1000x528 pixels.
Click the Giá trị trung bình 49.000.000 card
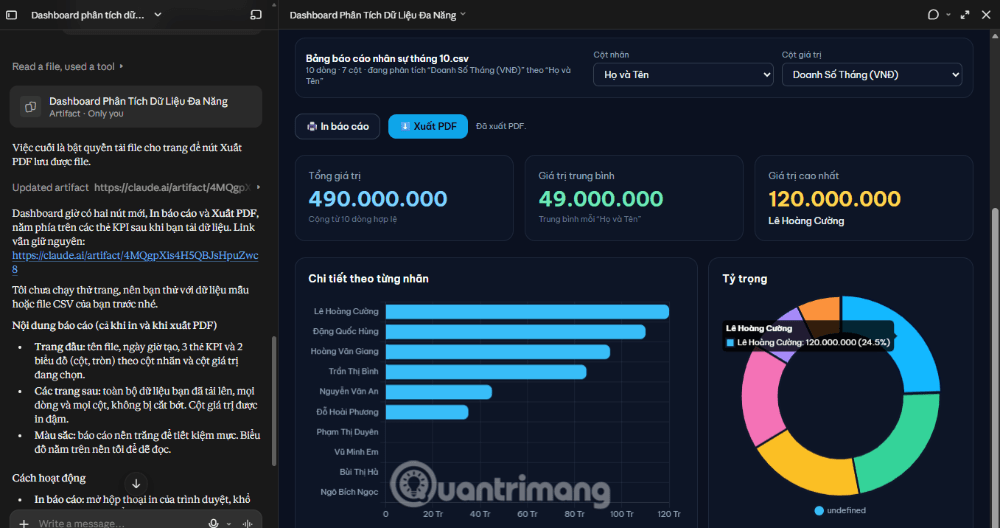634,198
